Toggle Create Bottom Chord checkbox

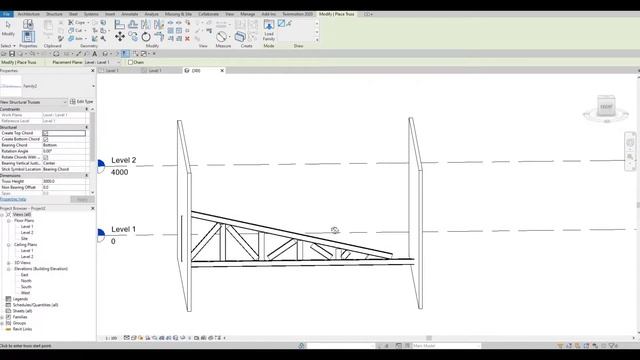click(45, 139)
